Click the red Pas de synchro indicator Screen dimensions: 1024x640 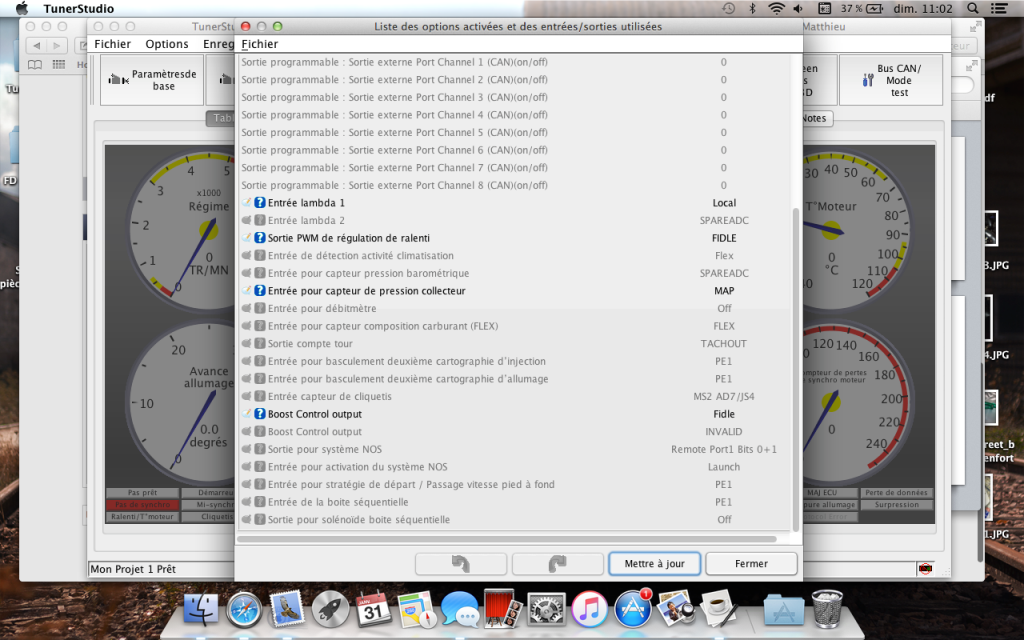(x=142, y=505)
